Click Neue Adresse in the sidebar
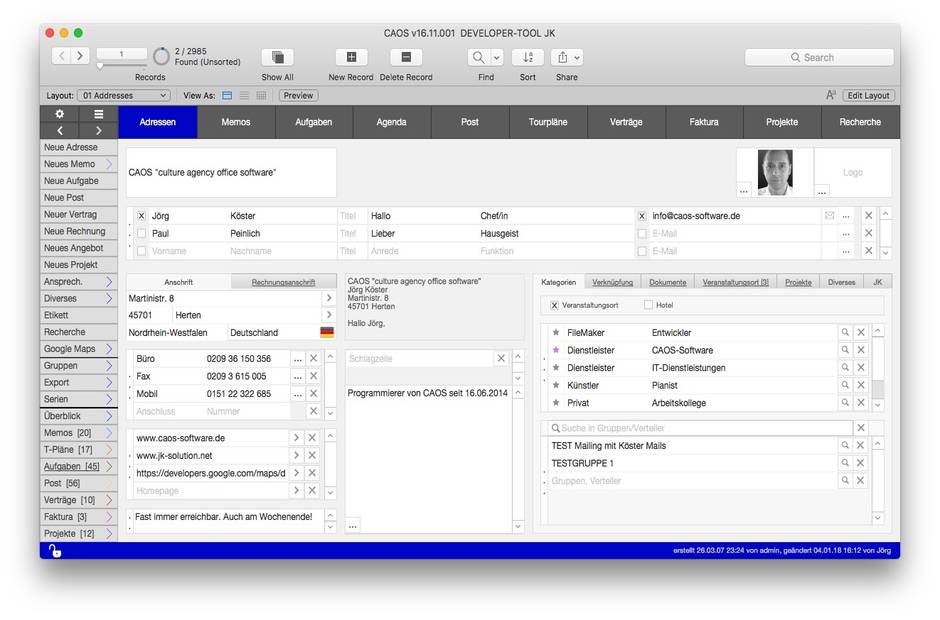 [x=79, y=147]
